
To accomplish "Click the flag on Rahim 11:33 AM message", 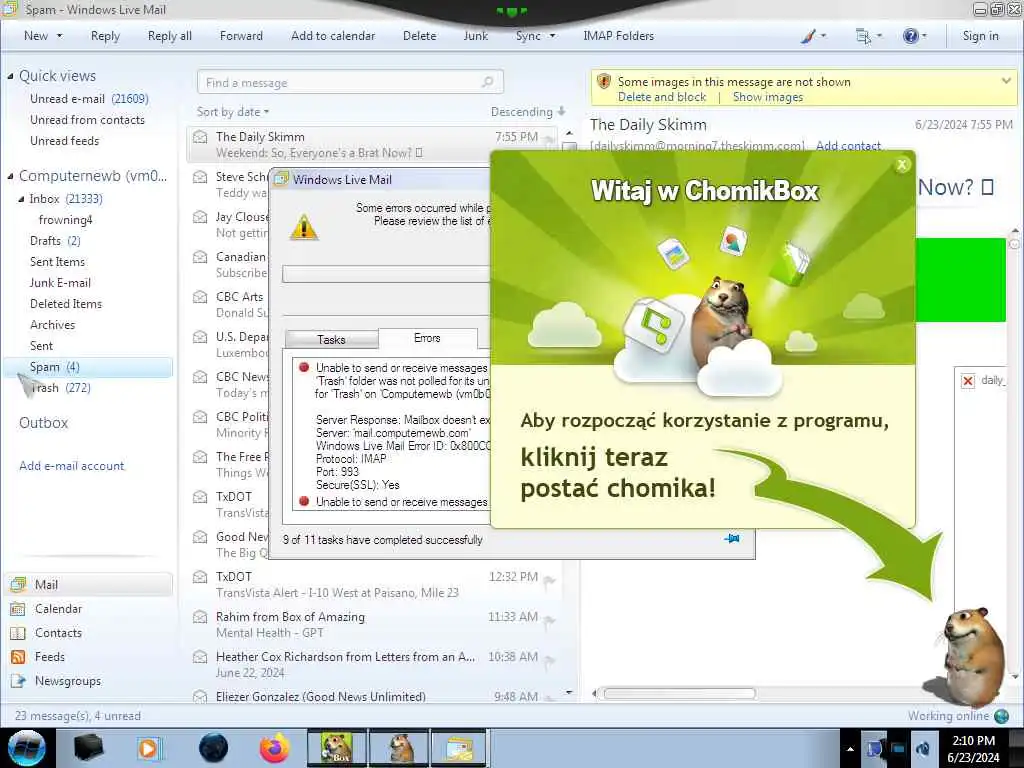I will pyautogui.click(x=549, y=621).
